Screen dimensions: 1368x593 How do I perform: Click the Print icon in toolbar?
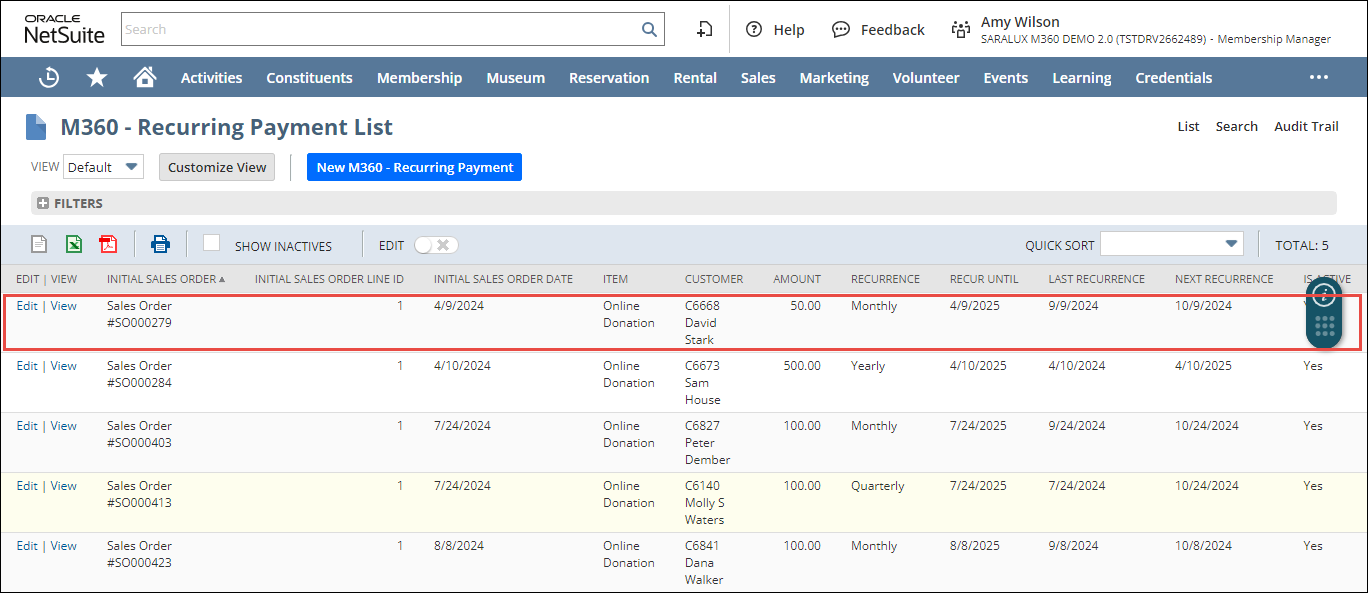click(x=160, y=244)
